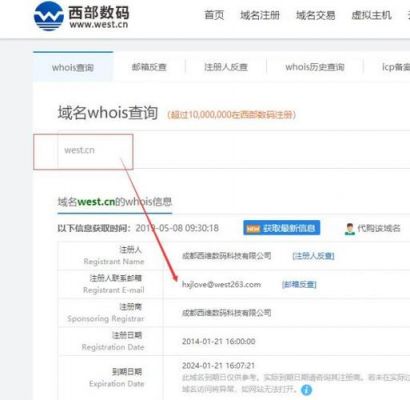410x400 pixels.
Task: Click the Sponsoring Registrar row value
Action: (x=227, y=313)
